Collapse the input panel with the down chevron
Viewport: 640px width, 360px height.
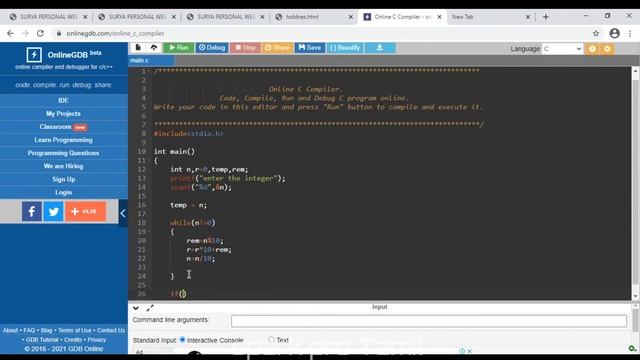point(136,308)
